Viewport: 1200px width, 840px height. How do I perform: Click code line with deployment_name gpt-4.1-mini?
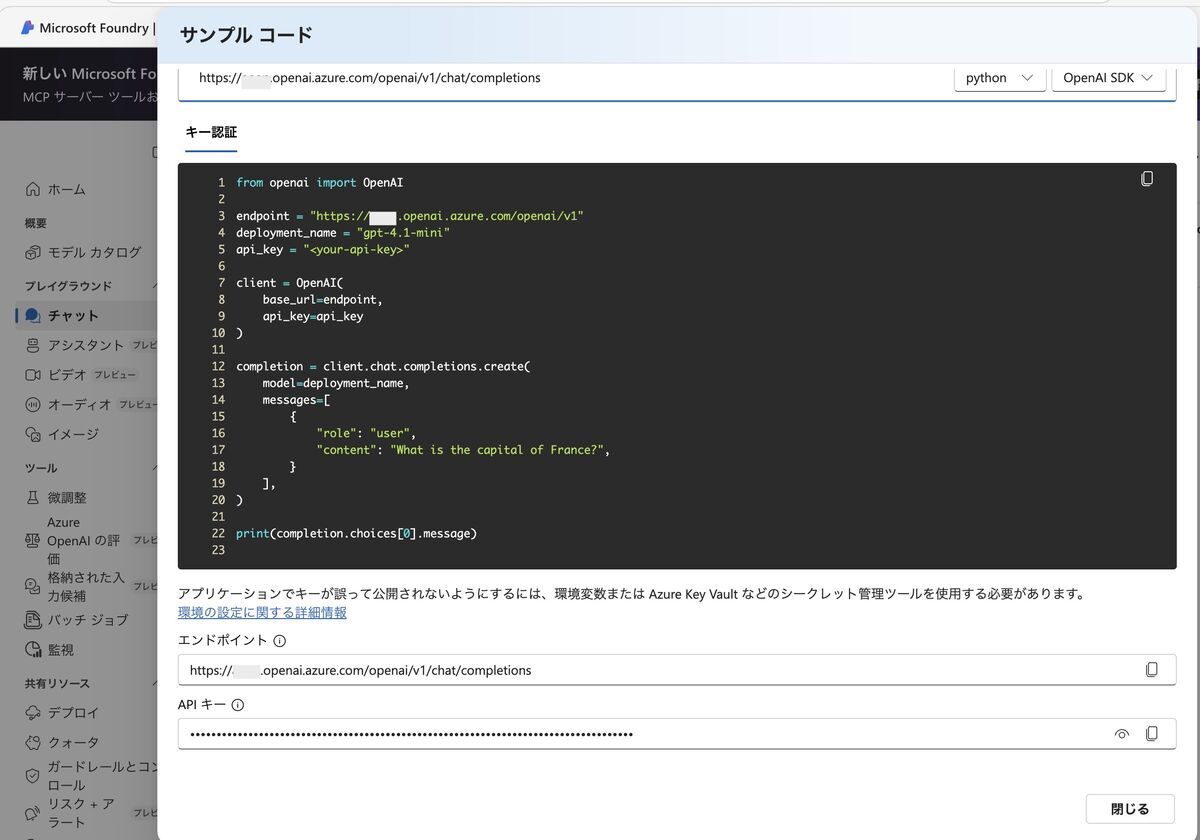(x=343, y=232)
